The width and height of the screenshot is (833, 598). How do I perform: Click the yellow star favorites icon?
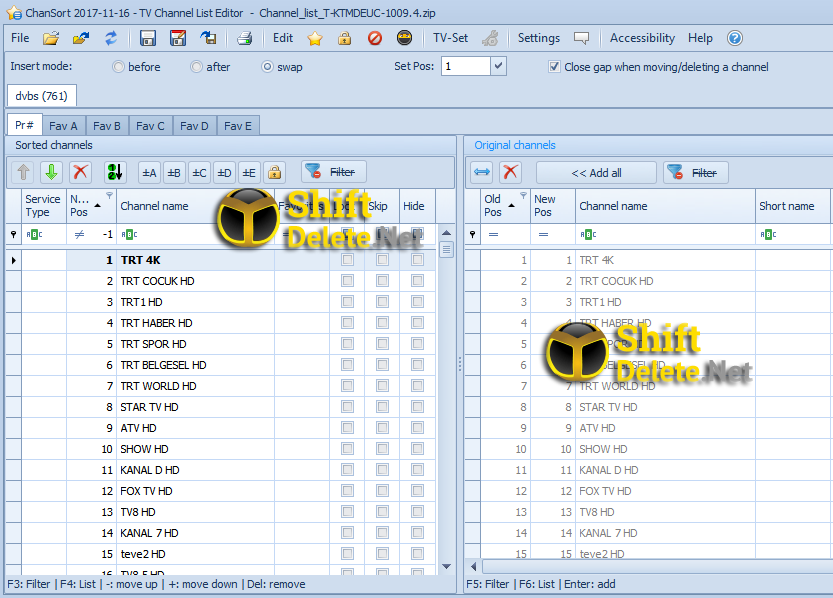pos(315,38)
